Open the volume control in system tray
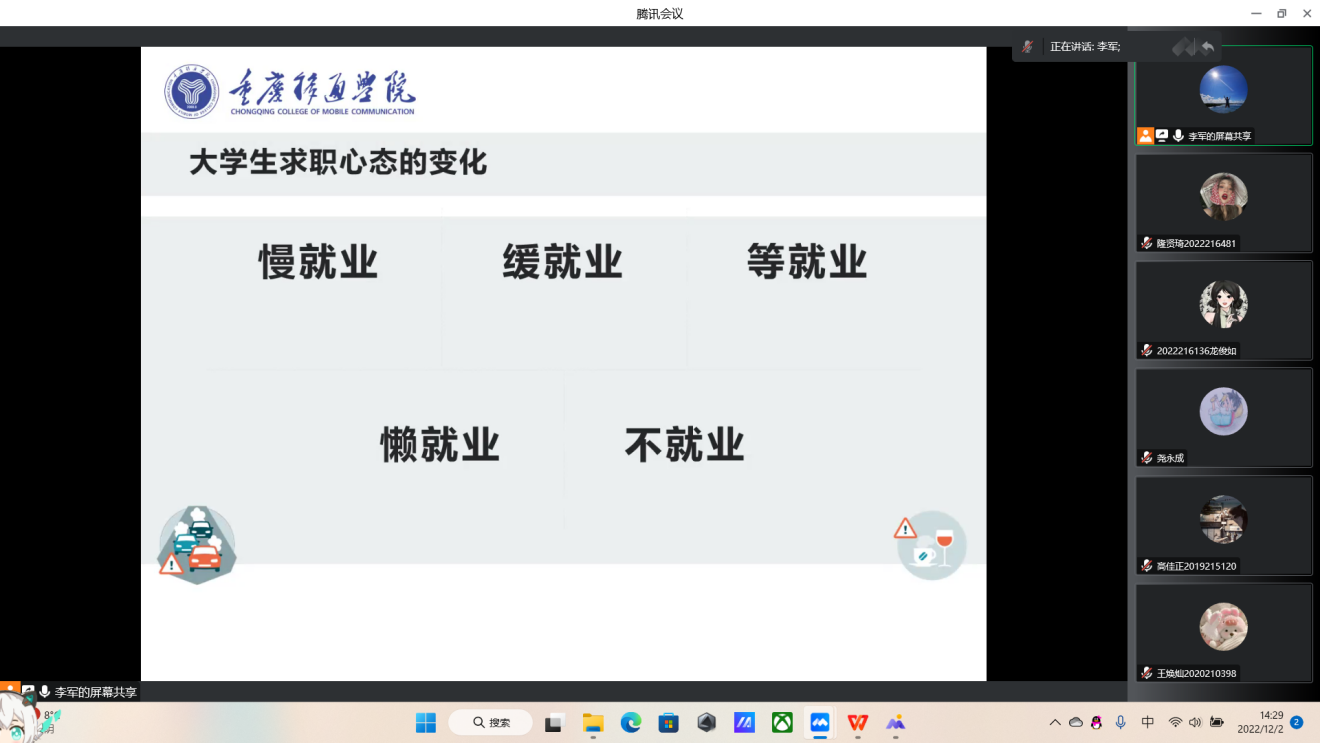Image resolution: width=1320 pixels, height=743 pixels. coord(1195,722)
